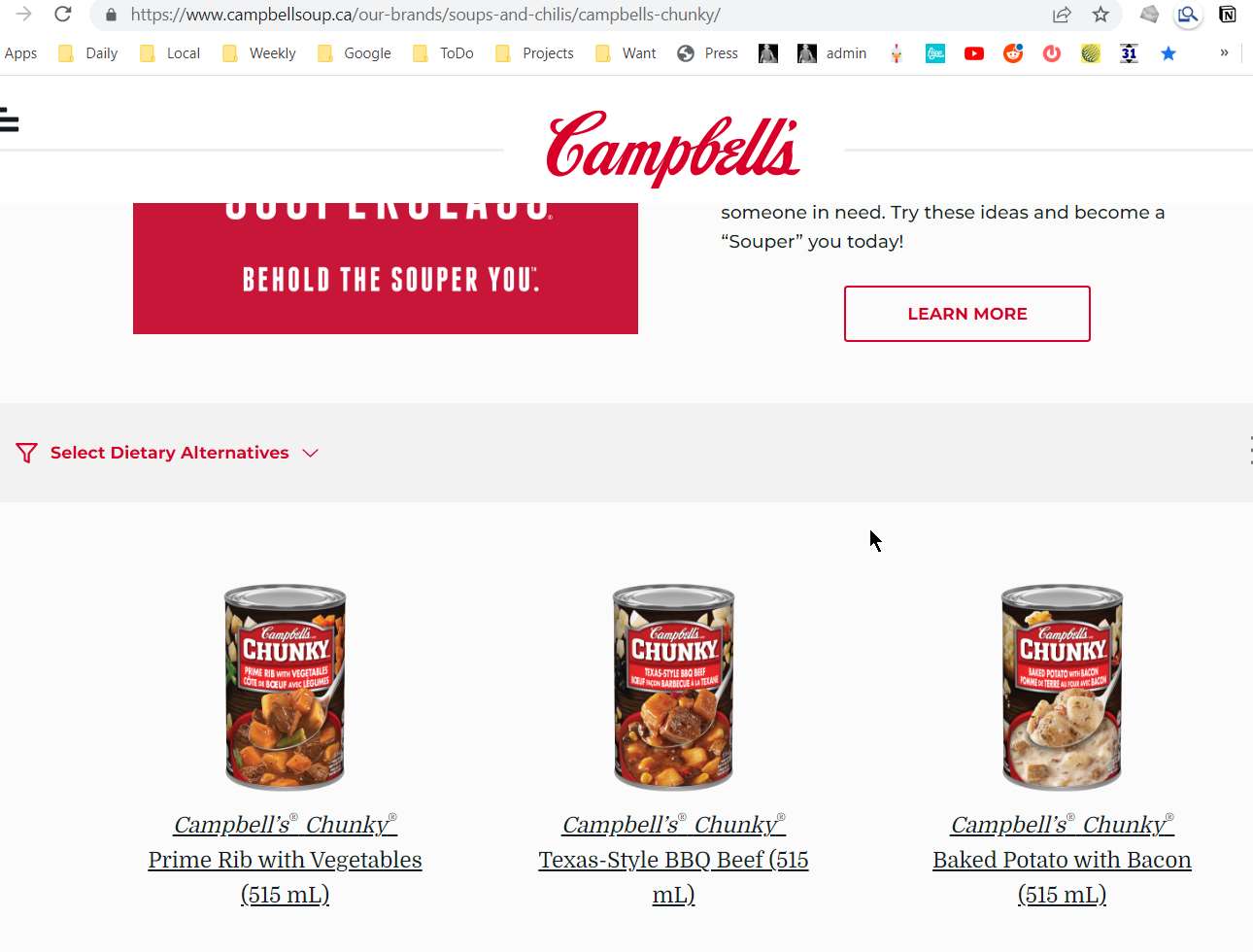This screenshot has width=1253, height=952.
Task: Open the hamburger site menu
Action: tap(10, 120)
